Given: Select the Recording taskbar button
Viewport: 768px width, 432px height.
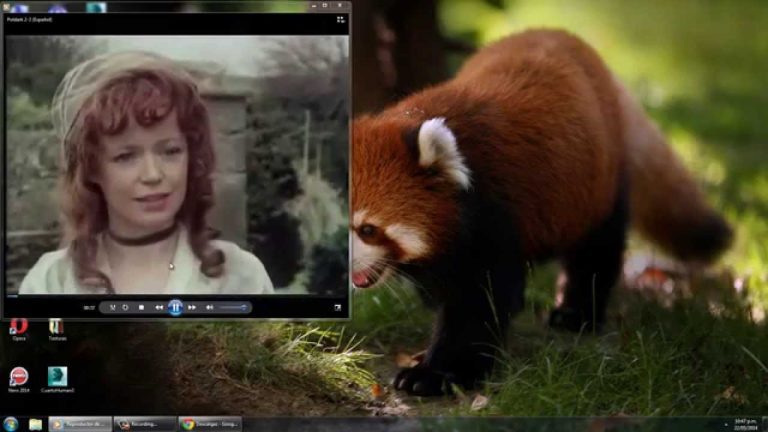Looking at the screenshot, I should 145,424.
